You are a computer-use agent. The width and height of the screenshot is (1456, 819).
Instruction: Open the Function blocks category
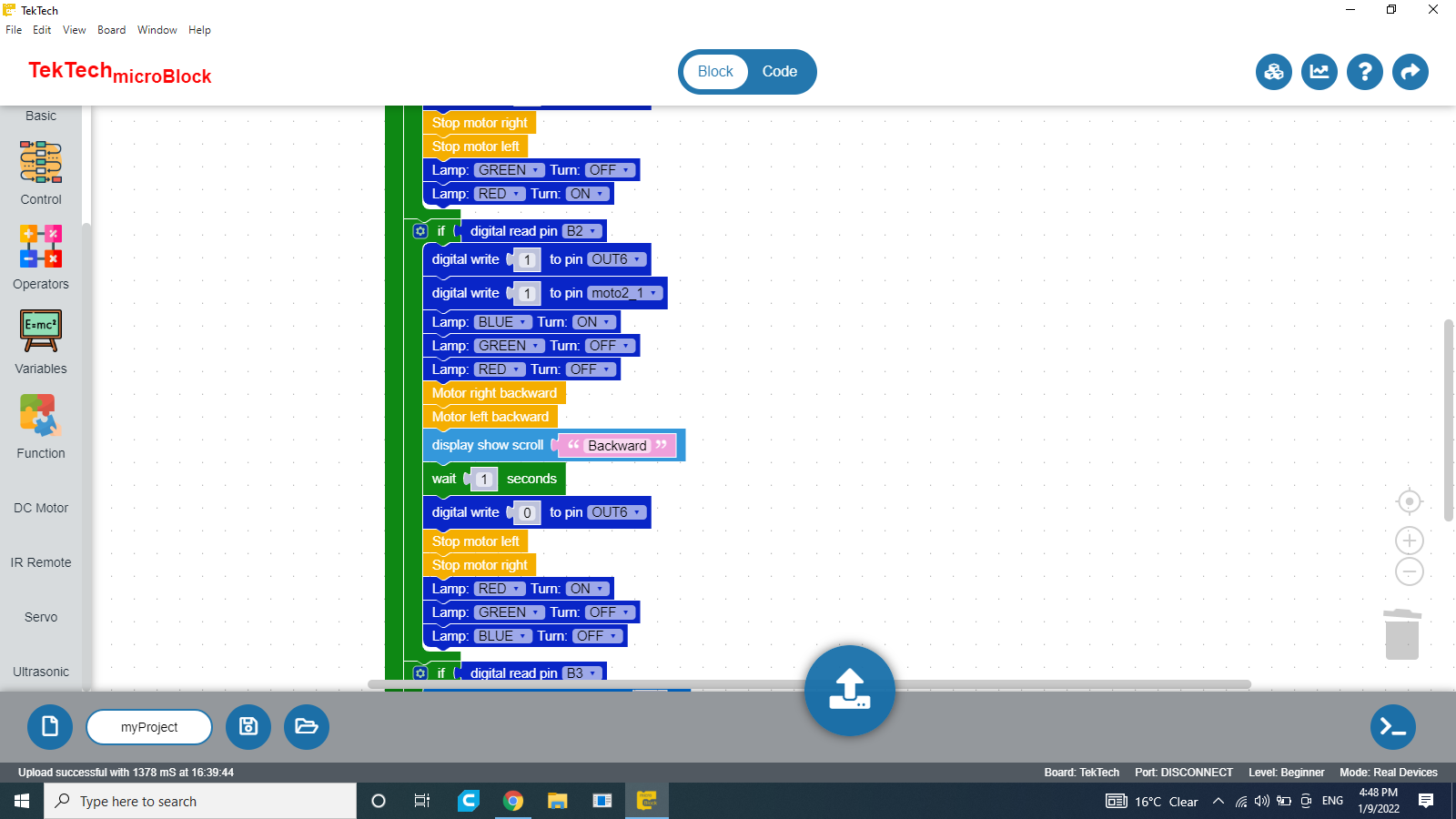41,428
